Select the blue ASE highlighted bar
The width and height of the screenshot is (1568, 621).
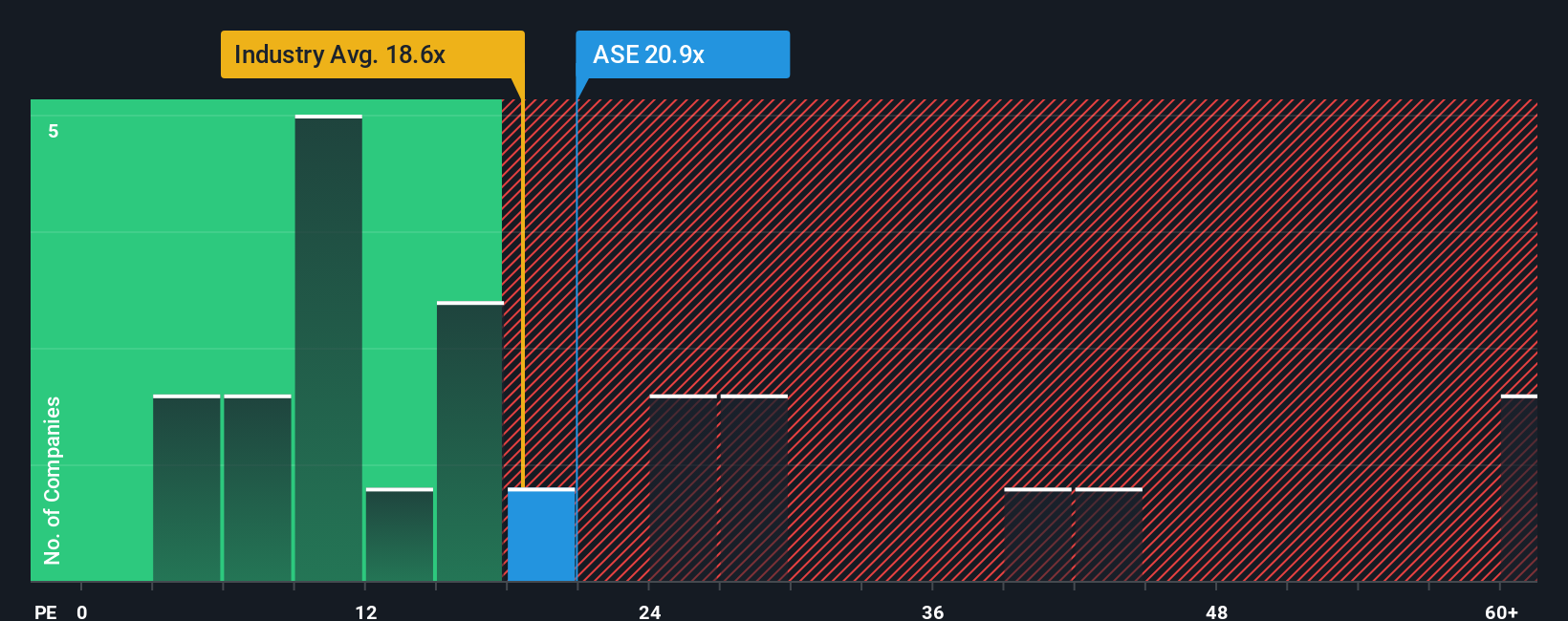[541, 535]
